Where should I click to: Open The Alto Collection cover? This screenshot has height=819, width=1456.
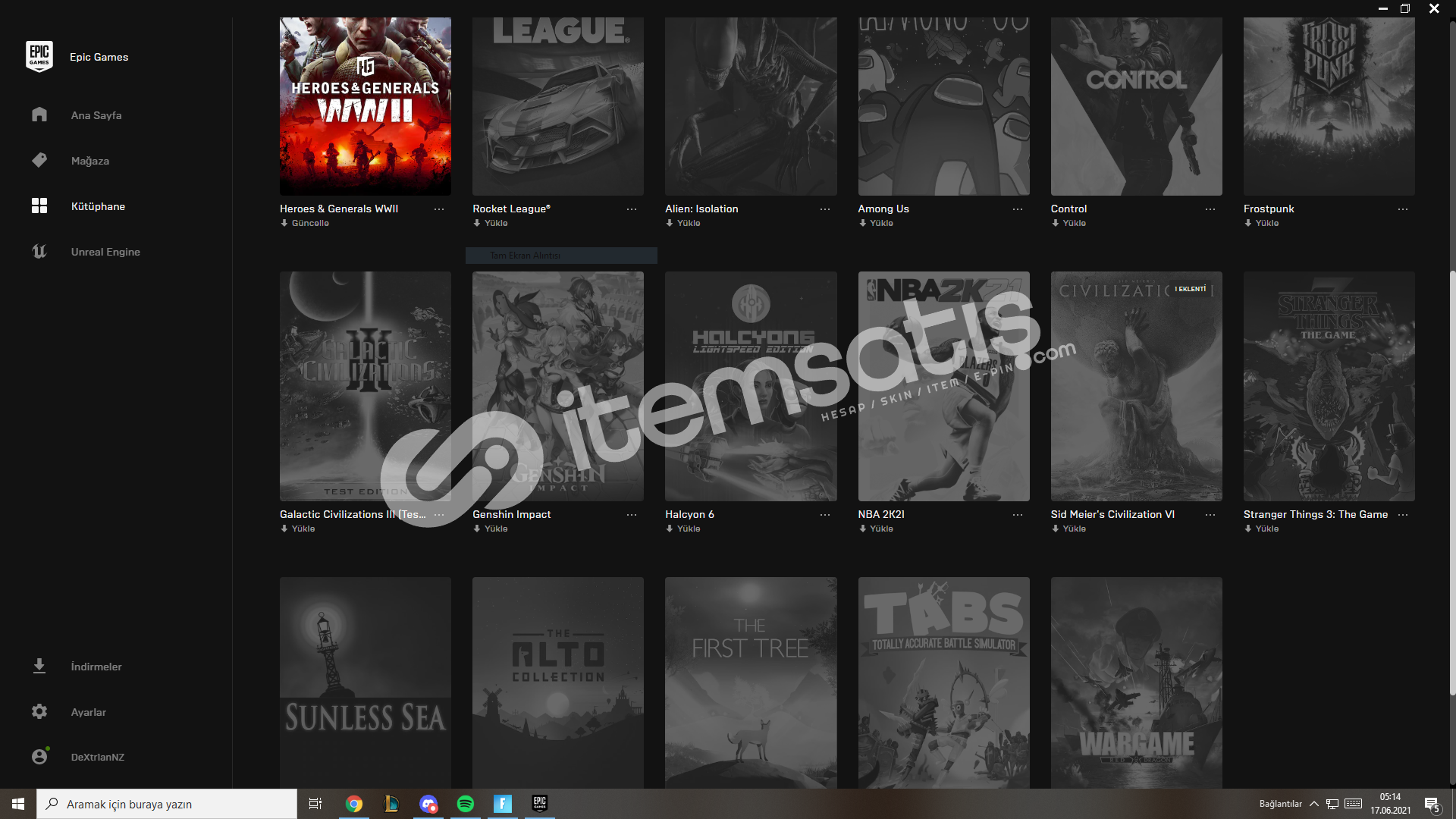[558, 682]
